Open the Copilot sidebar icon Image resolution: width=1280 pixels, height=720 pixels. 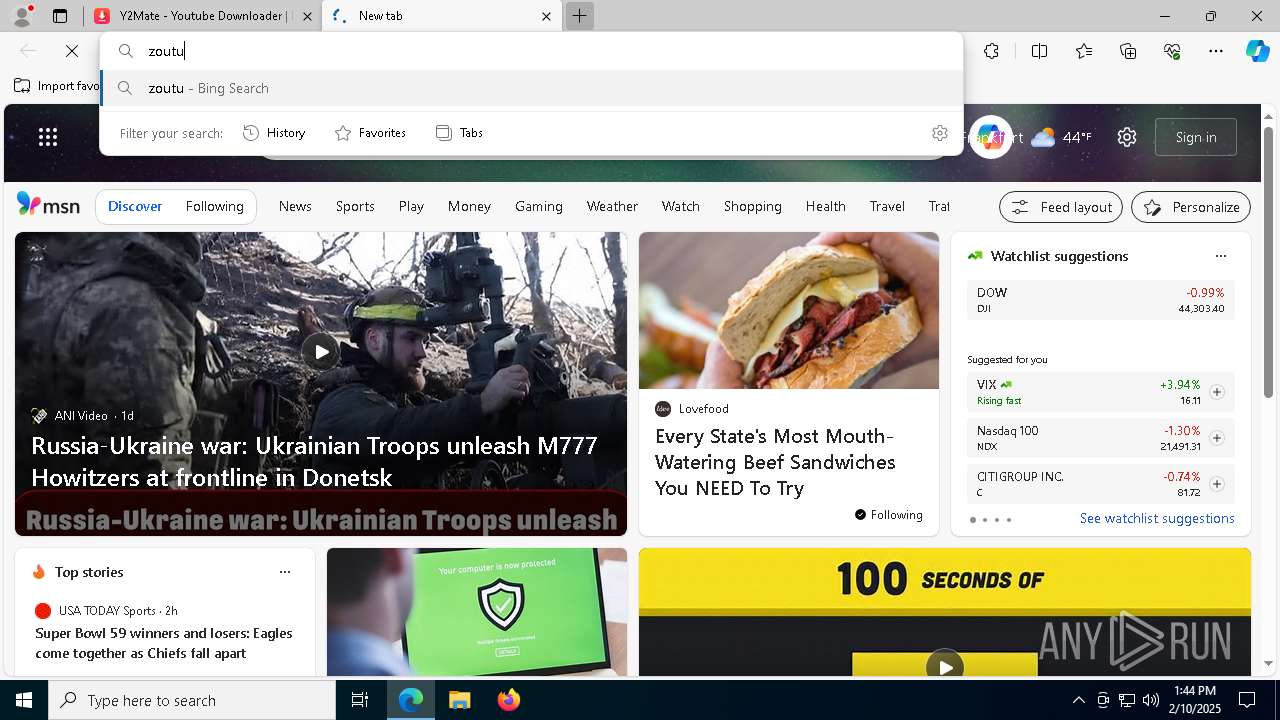click(x=1257, y=51)
